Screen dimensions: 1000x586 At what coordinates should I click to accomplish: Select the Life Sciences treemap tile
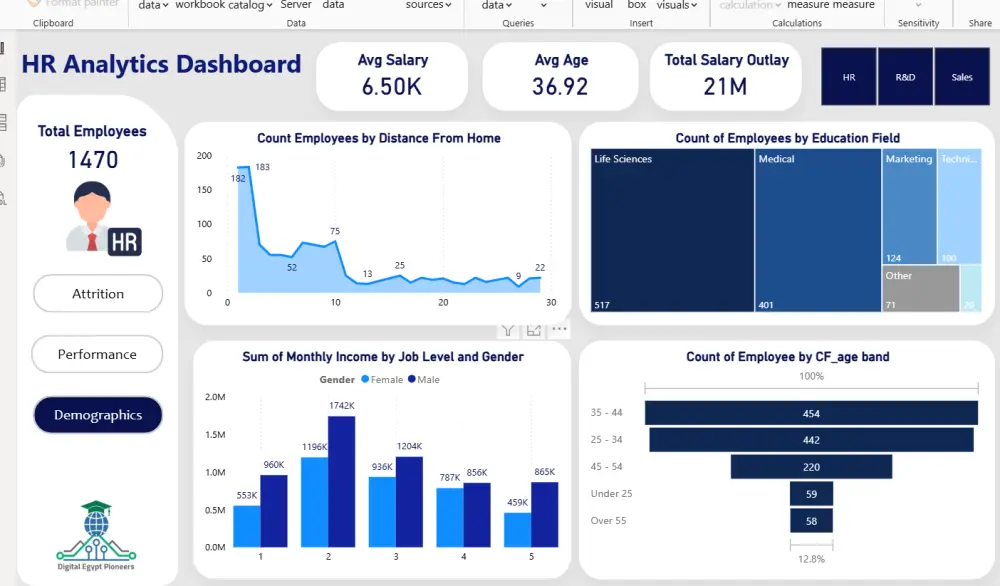pos(672,230)
